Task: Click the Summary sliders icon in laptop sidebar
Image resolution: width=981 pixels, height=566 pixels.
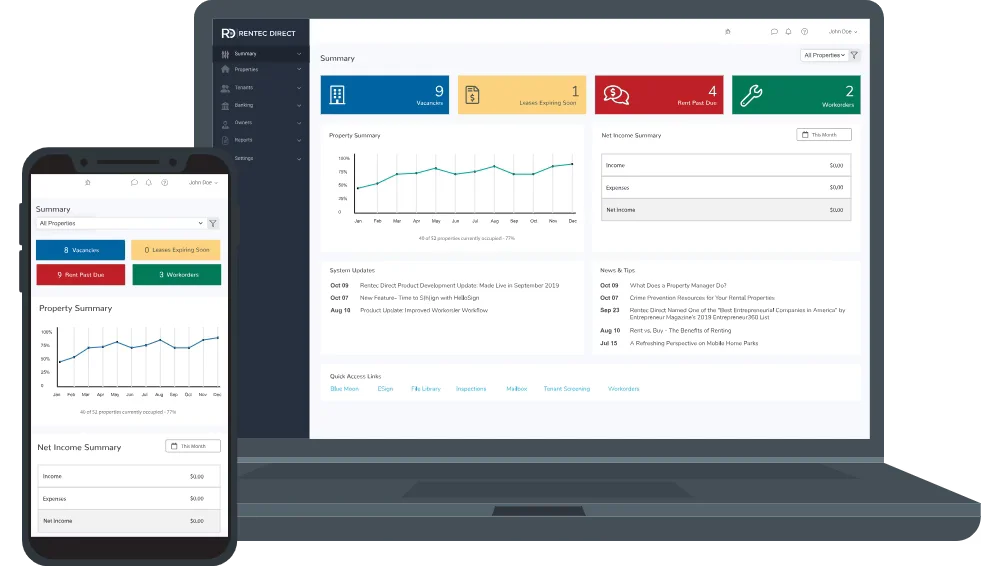Action: [x=225, y=54]
